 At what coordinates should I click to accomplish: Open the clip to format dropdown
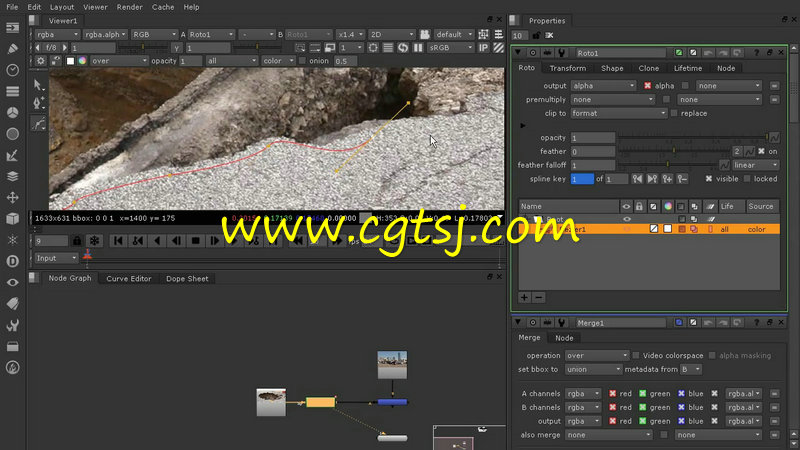618,113
